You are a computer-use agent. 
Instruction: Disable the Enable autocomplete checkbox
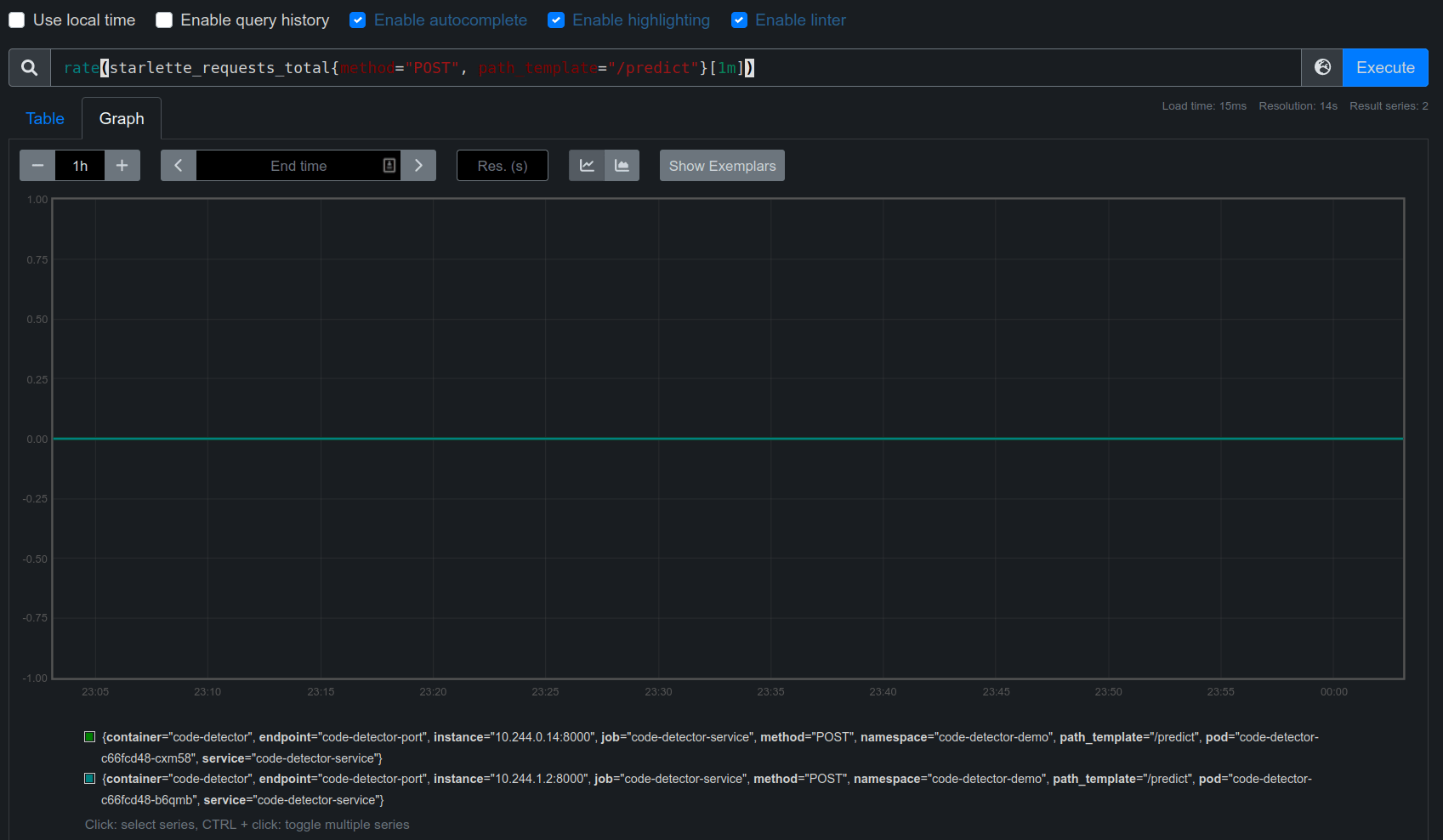(x=357, y=19)
